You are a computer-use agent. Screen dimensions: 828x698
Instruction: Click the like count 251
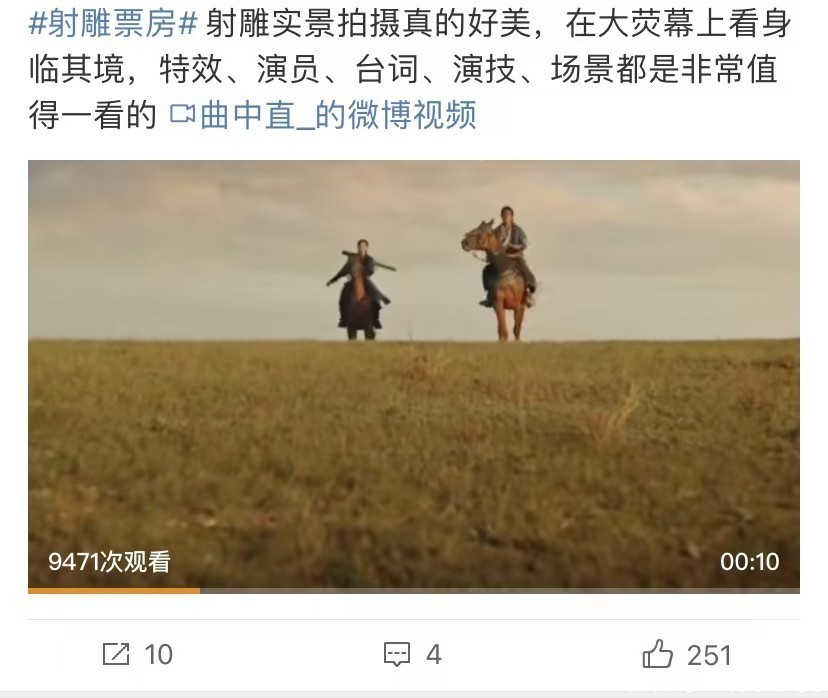click(x=709, y=655)
